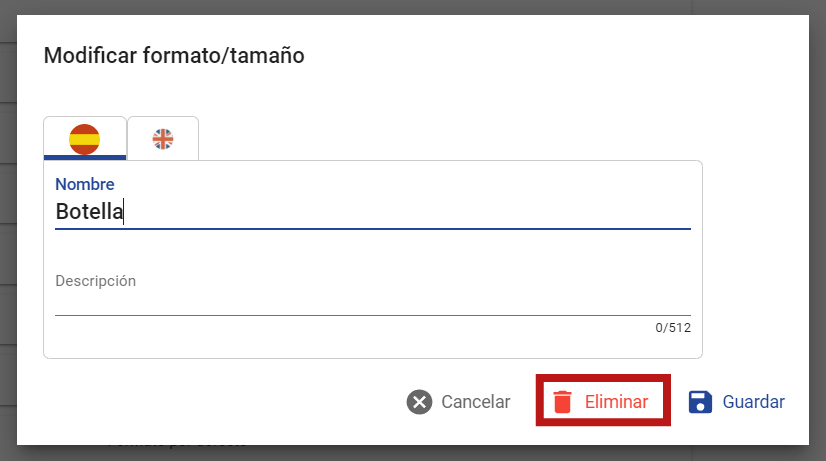Click the word Botella in the name field
This screenshot has height=461, width=826.
click(x=90, y=212)
